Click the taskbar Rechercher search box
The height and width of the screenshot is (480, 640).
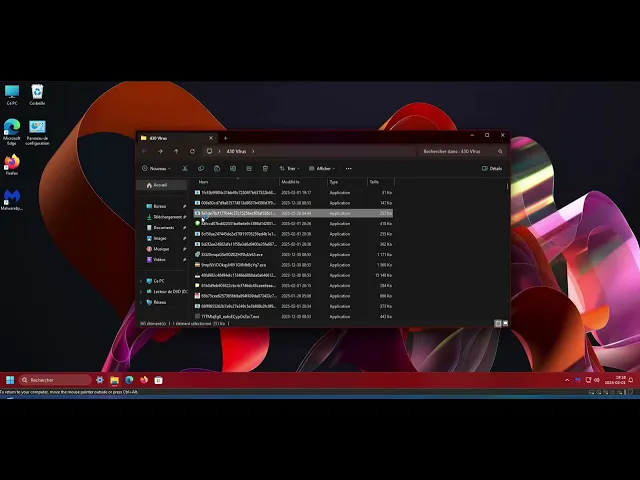[x=55, y=380]
